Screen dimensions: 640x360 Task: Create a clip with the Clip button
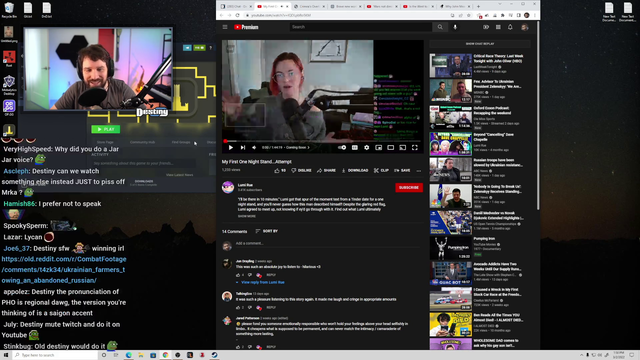(x=381, y=170)
